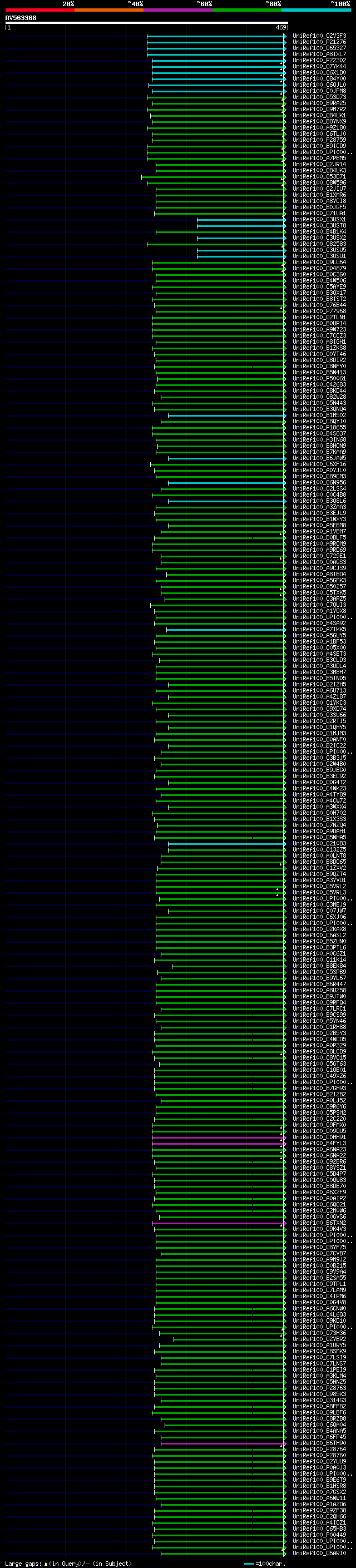Click the cyan alignment bar of UniRef100_Q6N956
Screen dimensions: 356x1568
point(227,483)
